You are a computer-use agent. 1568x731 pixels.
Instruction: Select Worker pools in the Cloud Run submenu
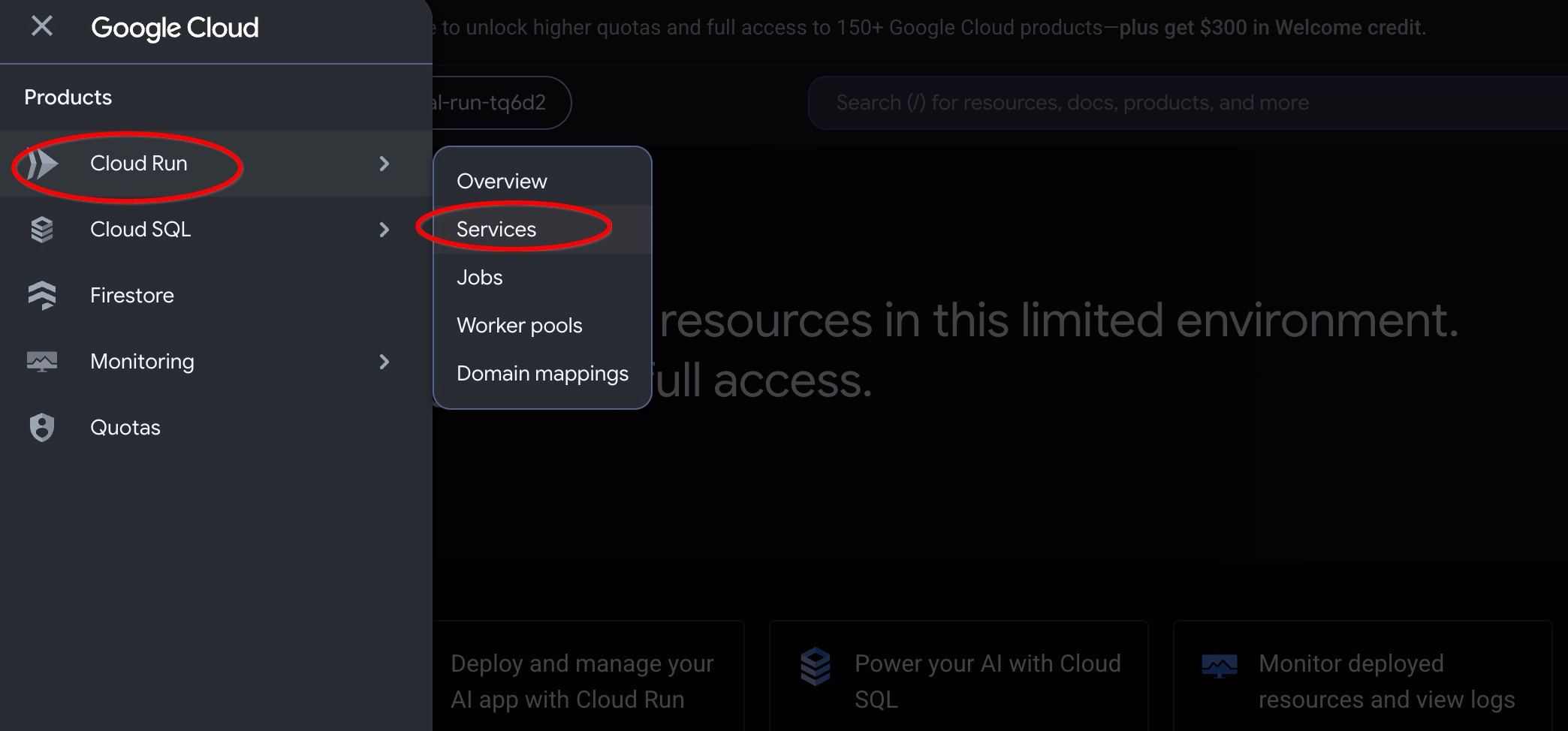coord(542,326)
